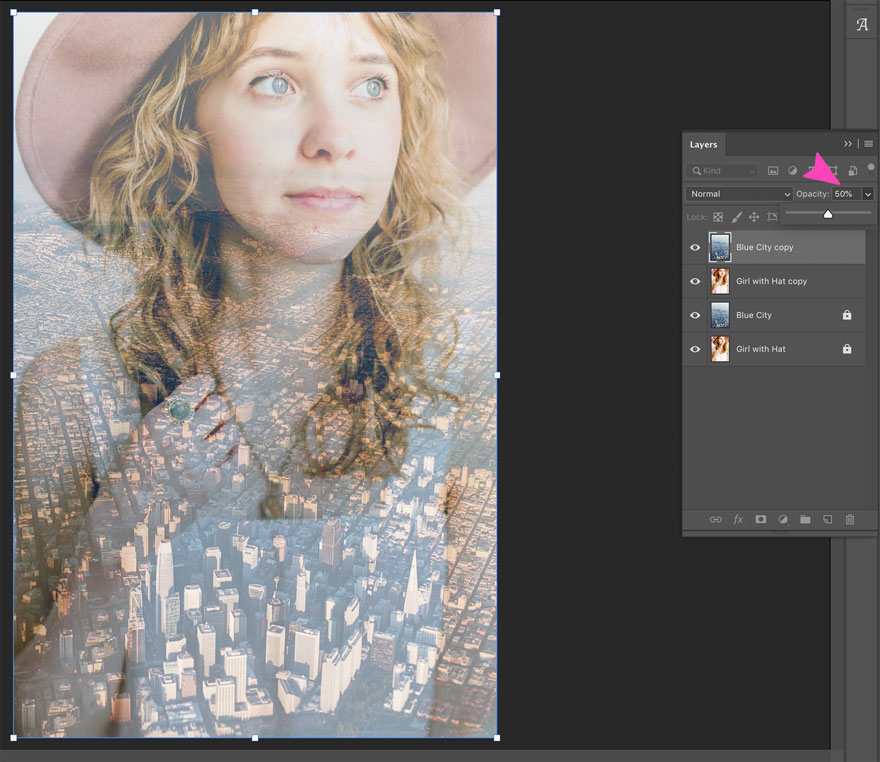This screenshot has height=762, width=880.
Task: Switch to the Layers tab
Action: tap(703, 144)
